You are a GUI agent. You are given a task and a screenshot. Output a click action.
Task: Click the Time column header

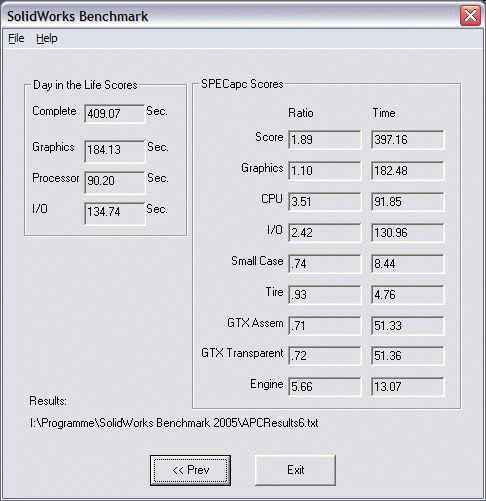point(384,113)
